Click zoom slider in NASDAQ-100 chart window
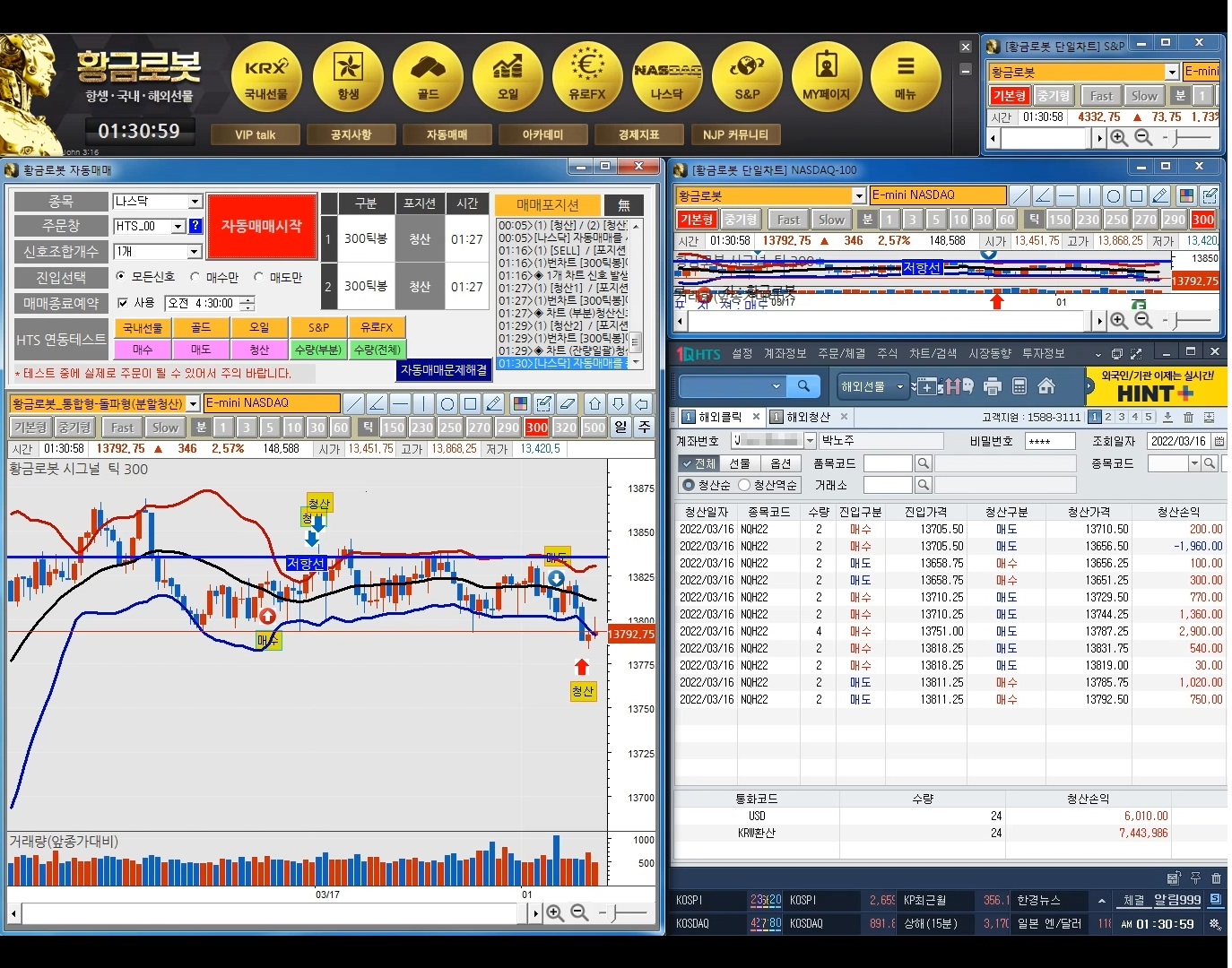Screen dimensions: 1232x968 coord(1187,320)
